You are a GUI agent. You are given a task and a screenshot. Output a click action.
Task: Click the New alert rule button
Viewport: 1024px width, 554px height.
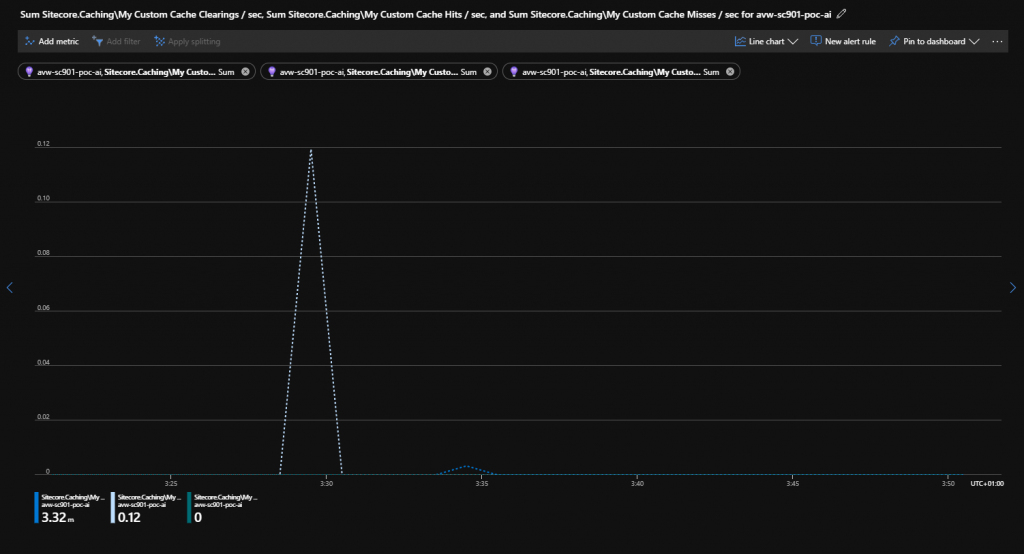(843, 42)
